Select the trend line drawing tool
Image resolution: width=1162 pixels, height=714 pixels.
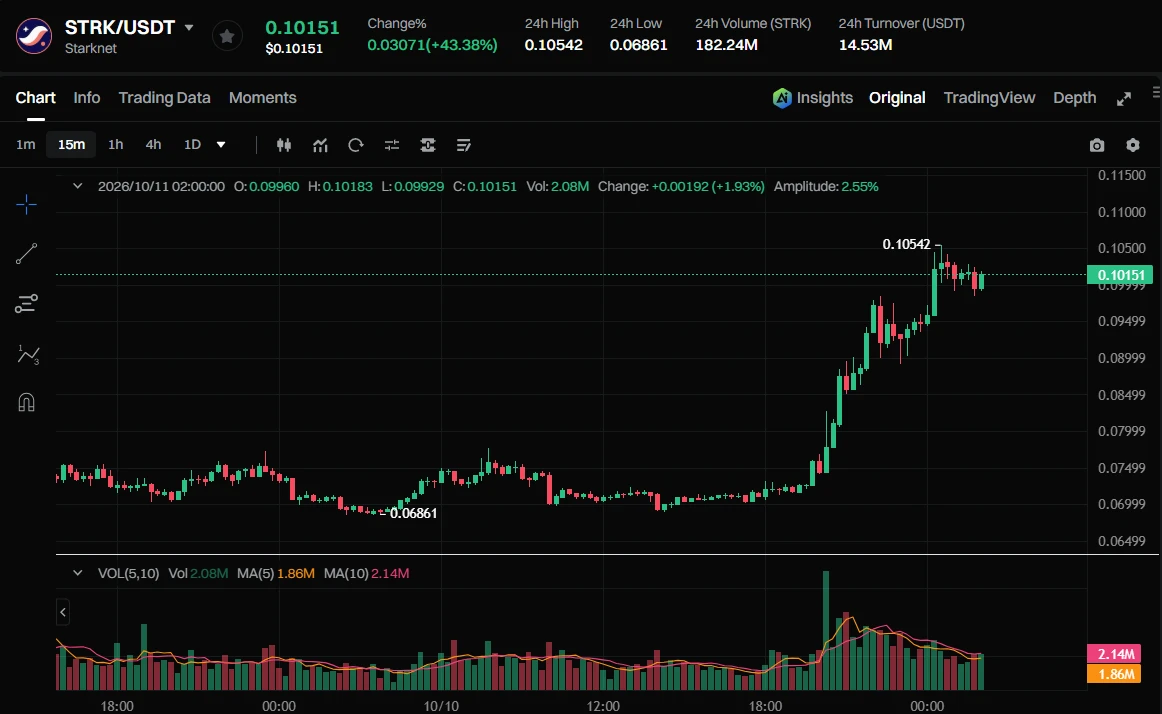(x=27, y=254)
